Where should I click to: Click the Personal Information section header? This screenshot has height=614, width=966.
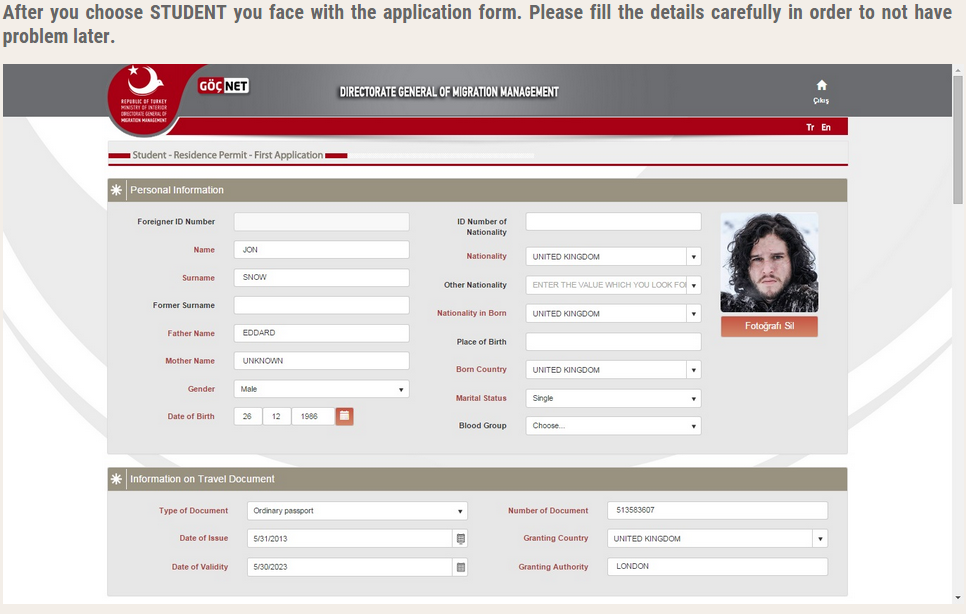(477, 190)
